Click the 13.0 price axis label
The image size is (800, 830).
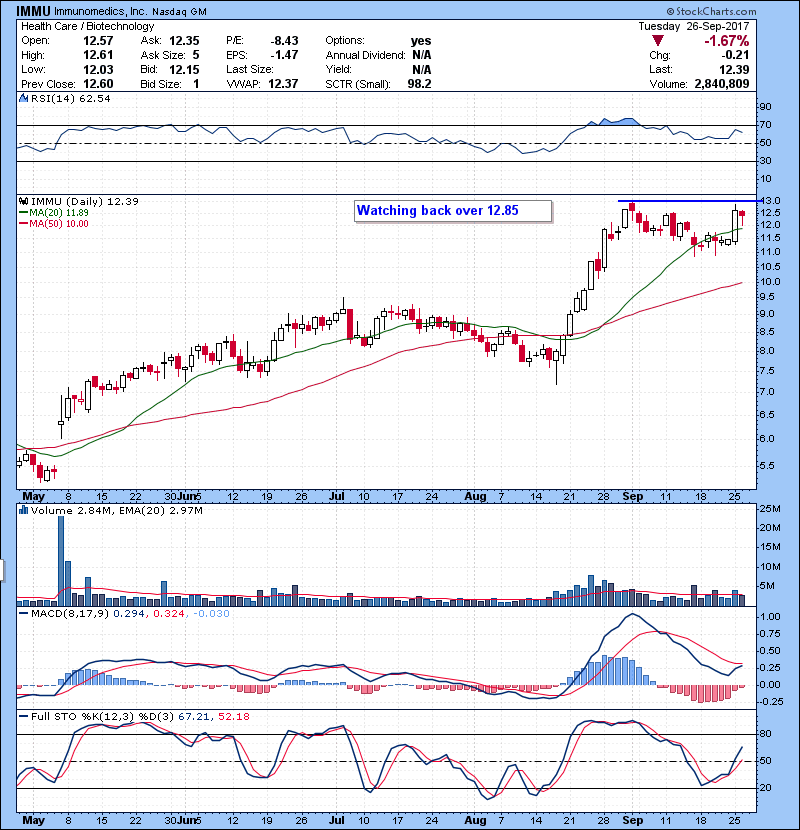coord(770,201)
